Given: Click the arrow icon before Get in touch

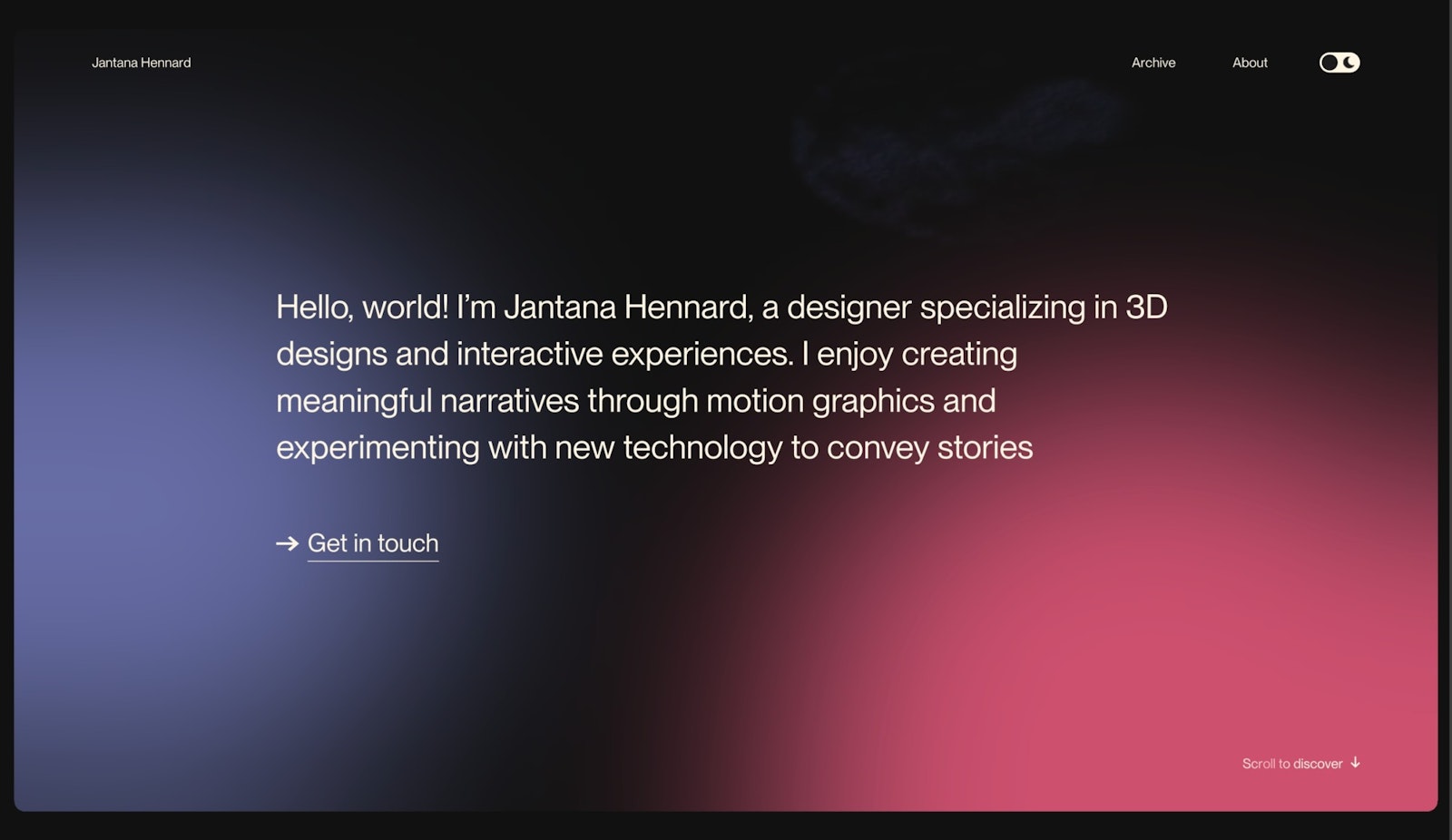Looking at the screenshot, I should tap(288, 544).
